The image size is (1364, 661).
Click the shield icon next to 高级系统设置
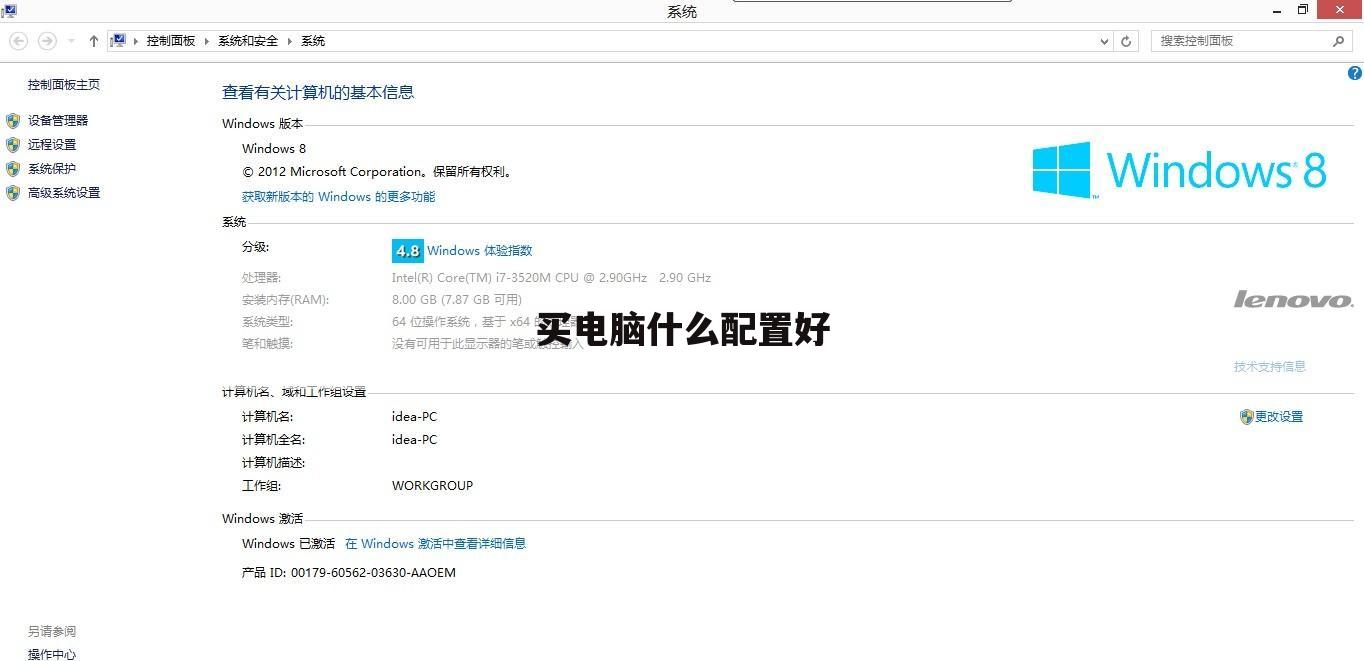click(x=13, y=193)
